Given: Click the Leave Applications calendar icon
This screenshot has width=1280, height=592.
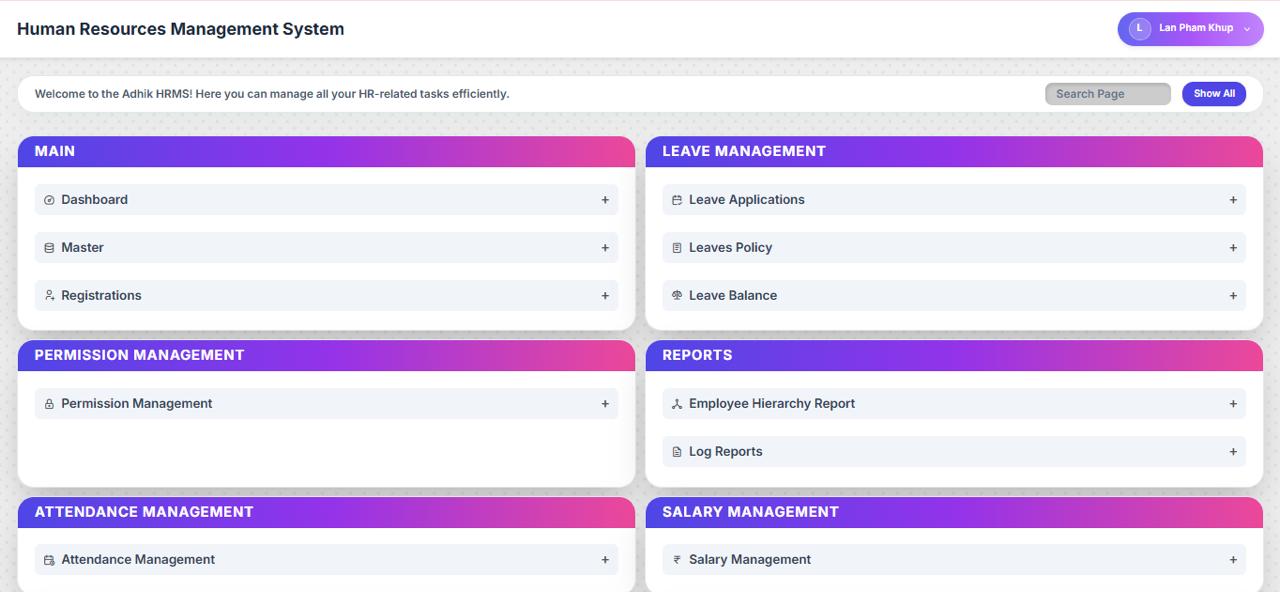Looking at the screenshot, I should coord(677,200).
